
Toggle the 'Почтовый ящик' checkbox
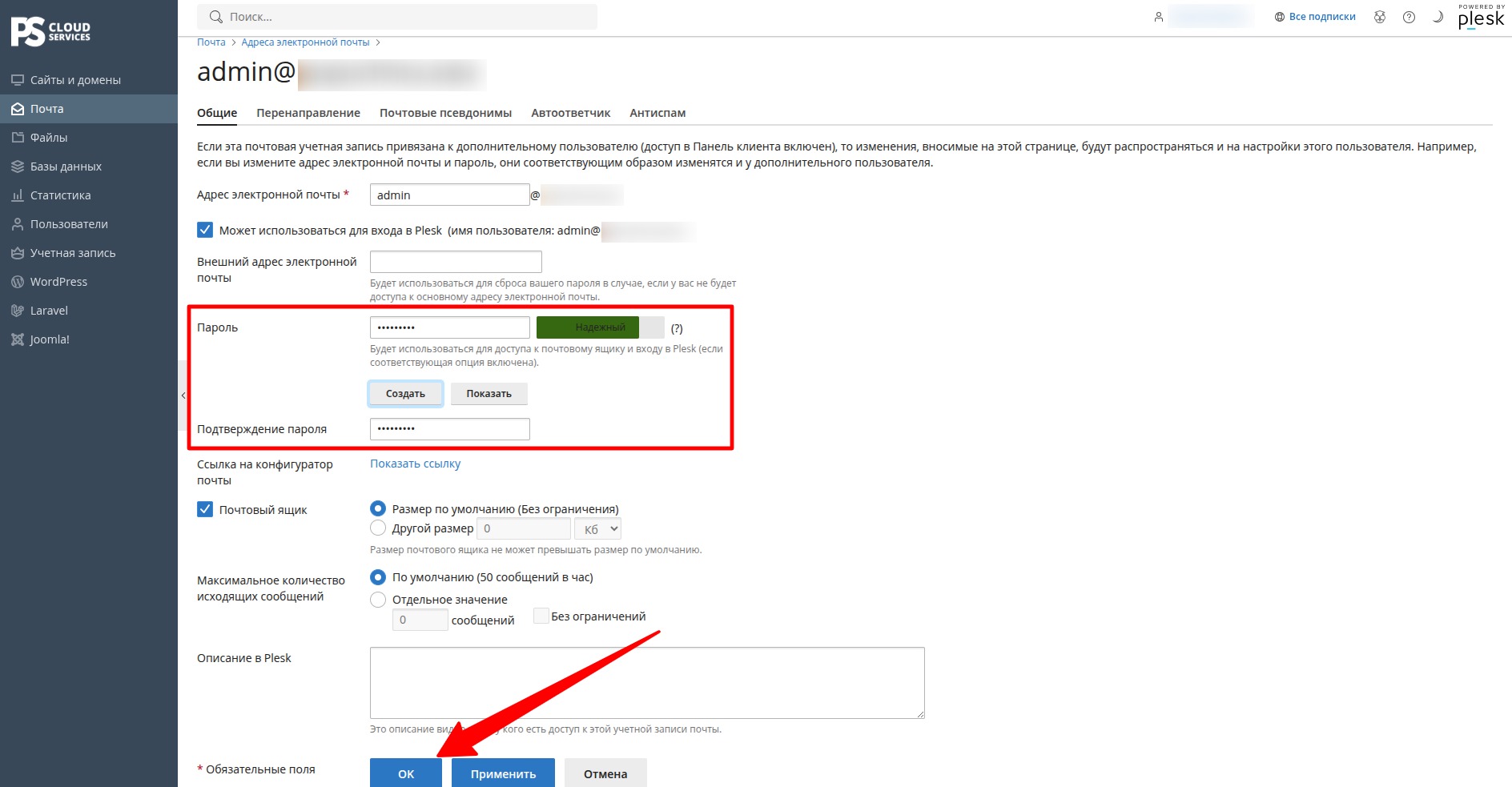[x=205, y=509]
